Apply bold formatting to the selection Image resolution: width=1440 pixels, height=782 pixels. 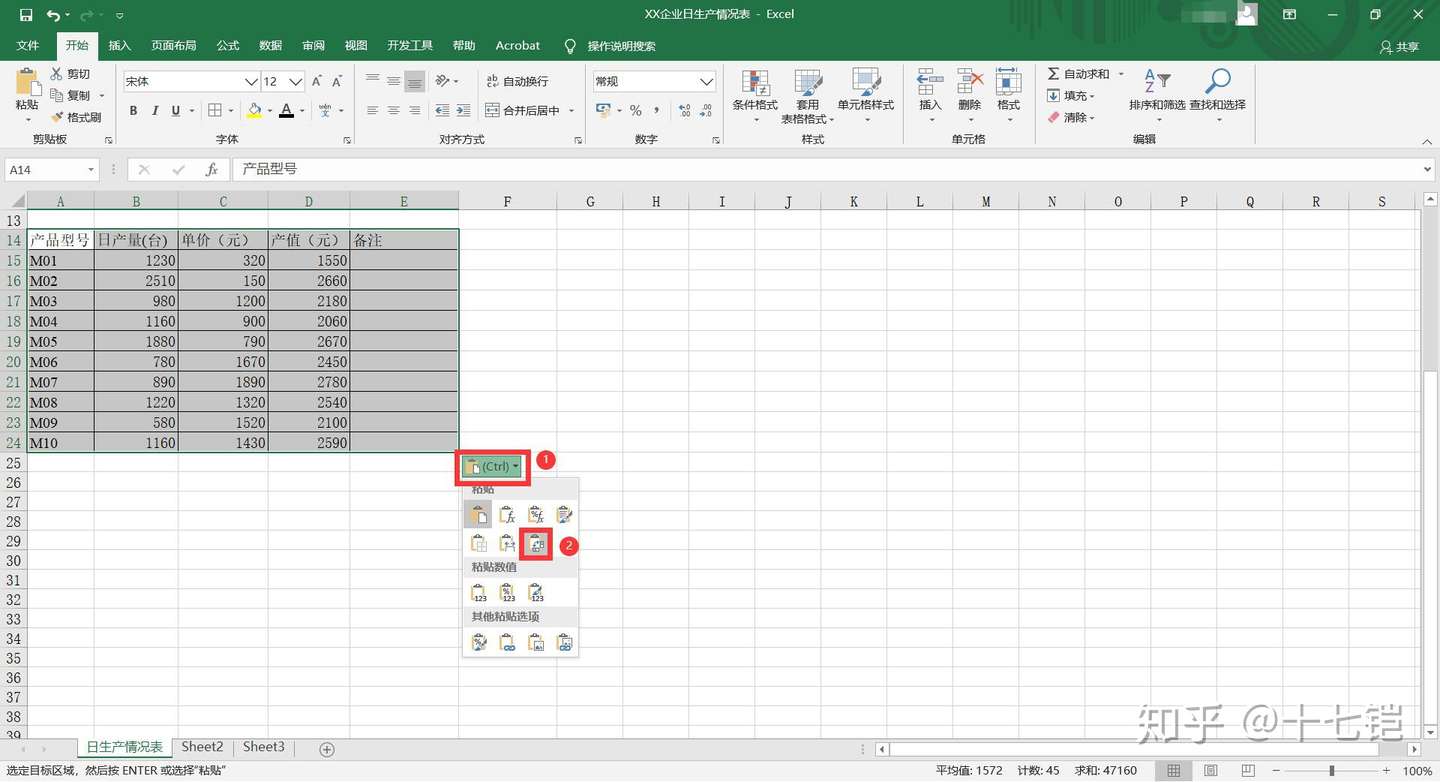pyautogui.click(x=133, y=110)
